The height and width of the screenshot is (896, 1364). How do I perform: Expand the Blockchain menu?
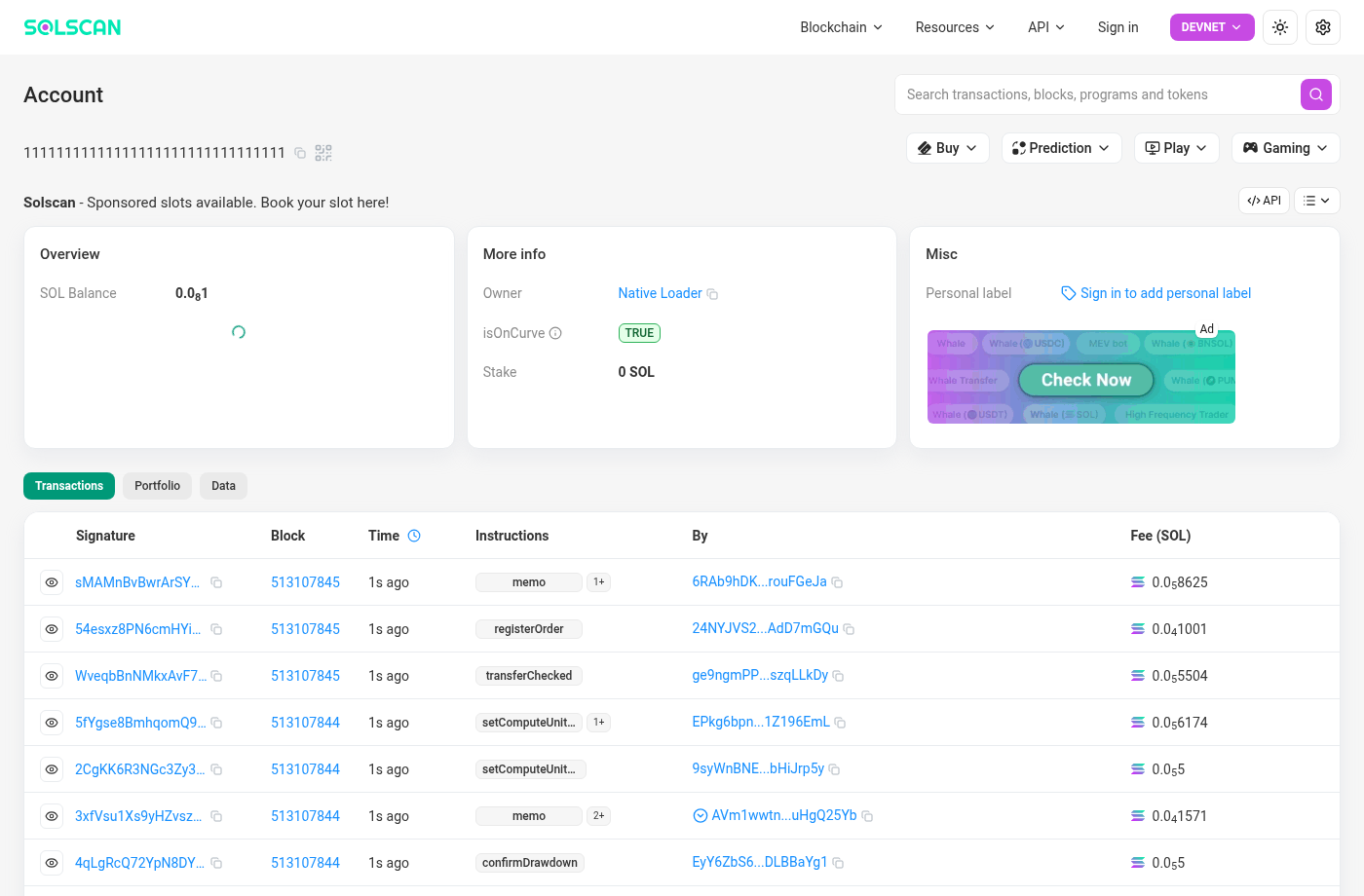(841, 27)
